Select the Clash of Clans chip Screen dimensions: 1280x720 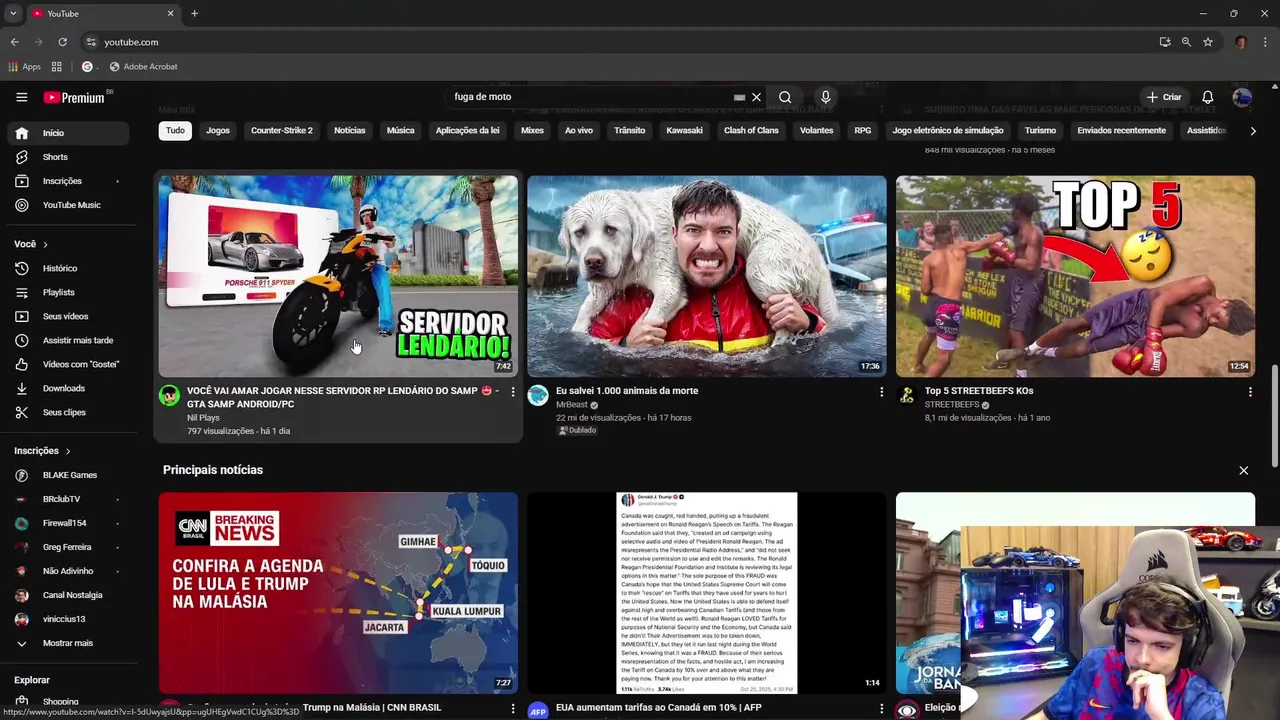751,130
